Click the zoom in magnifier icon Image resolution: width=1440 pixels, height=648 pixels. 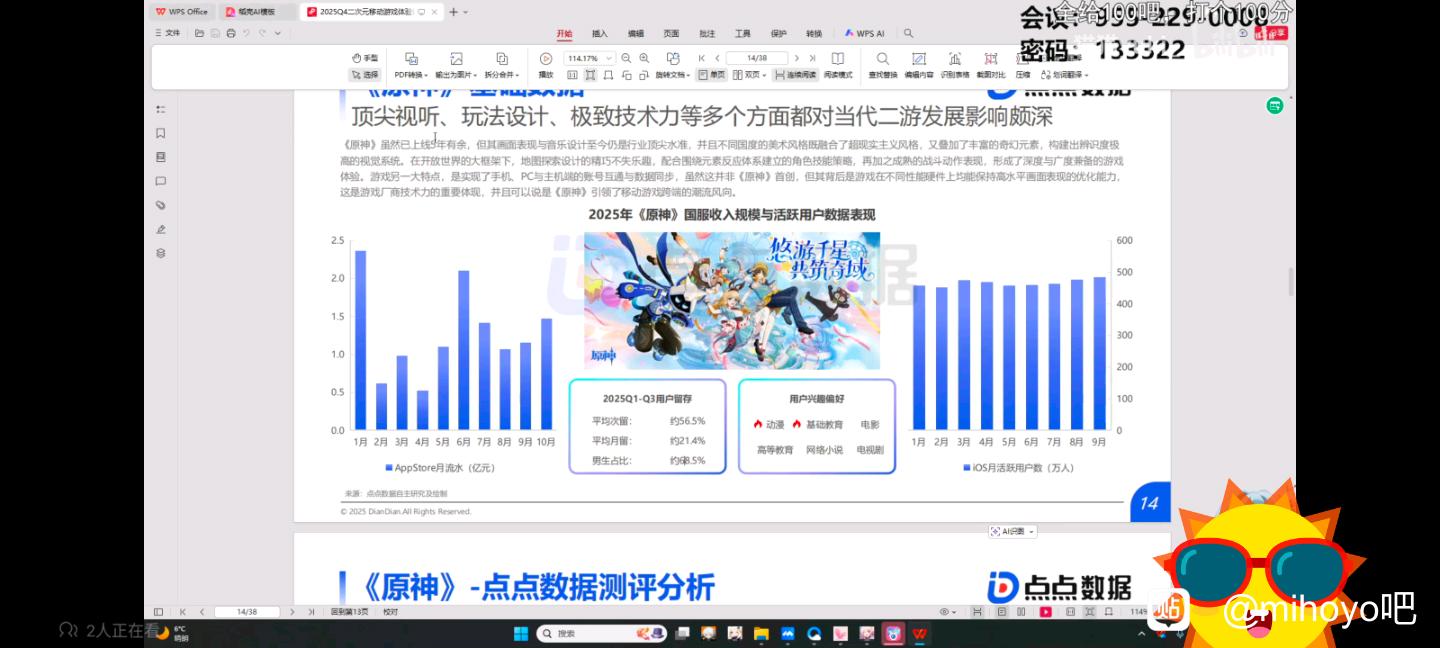coord(644,58)
